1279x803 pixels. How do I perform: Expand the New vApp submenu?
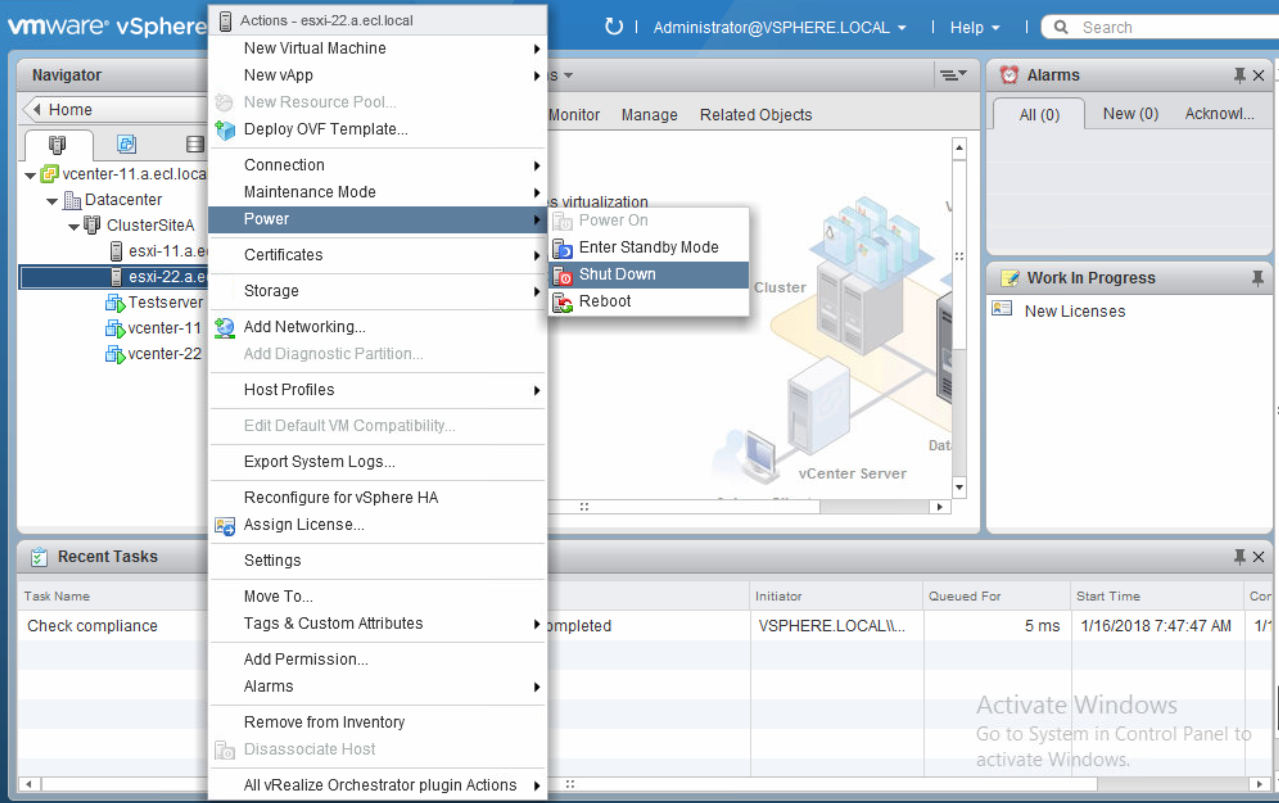[x=537, y=75]
